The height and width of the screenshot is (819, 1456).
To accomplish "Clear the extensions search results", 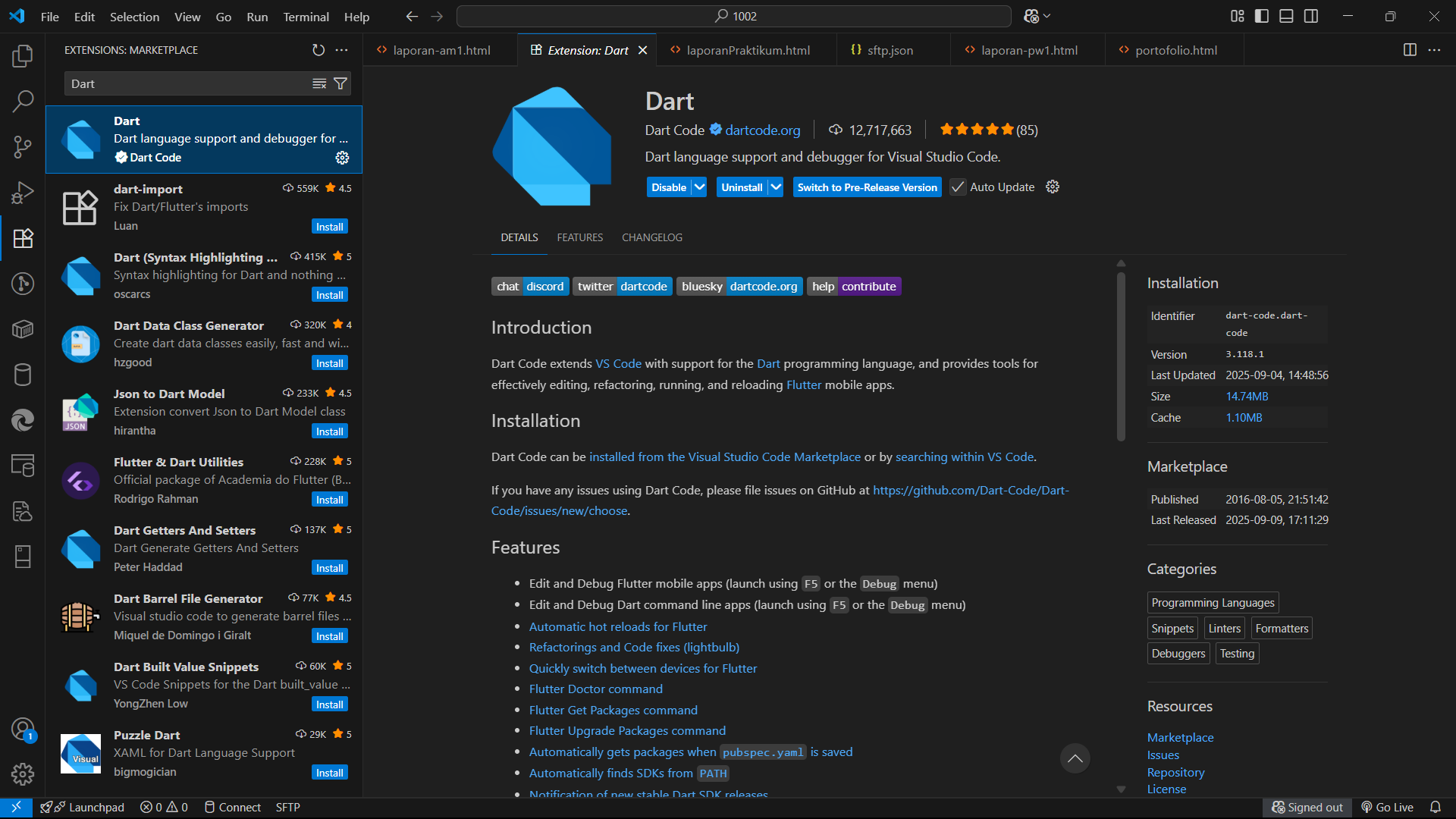I will 319,83.
